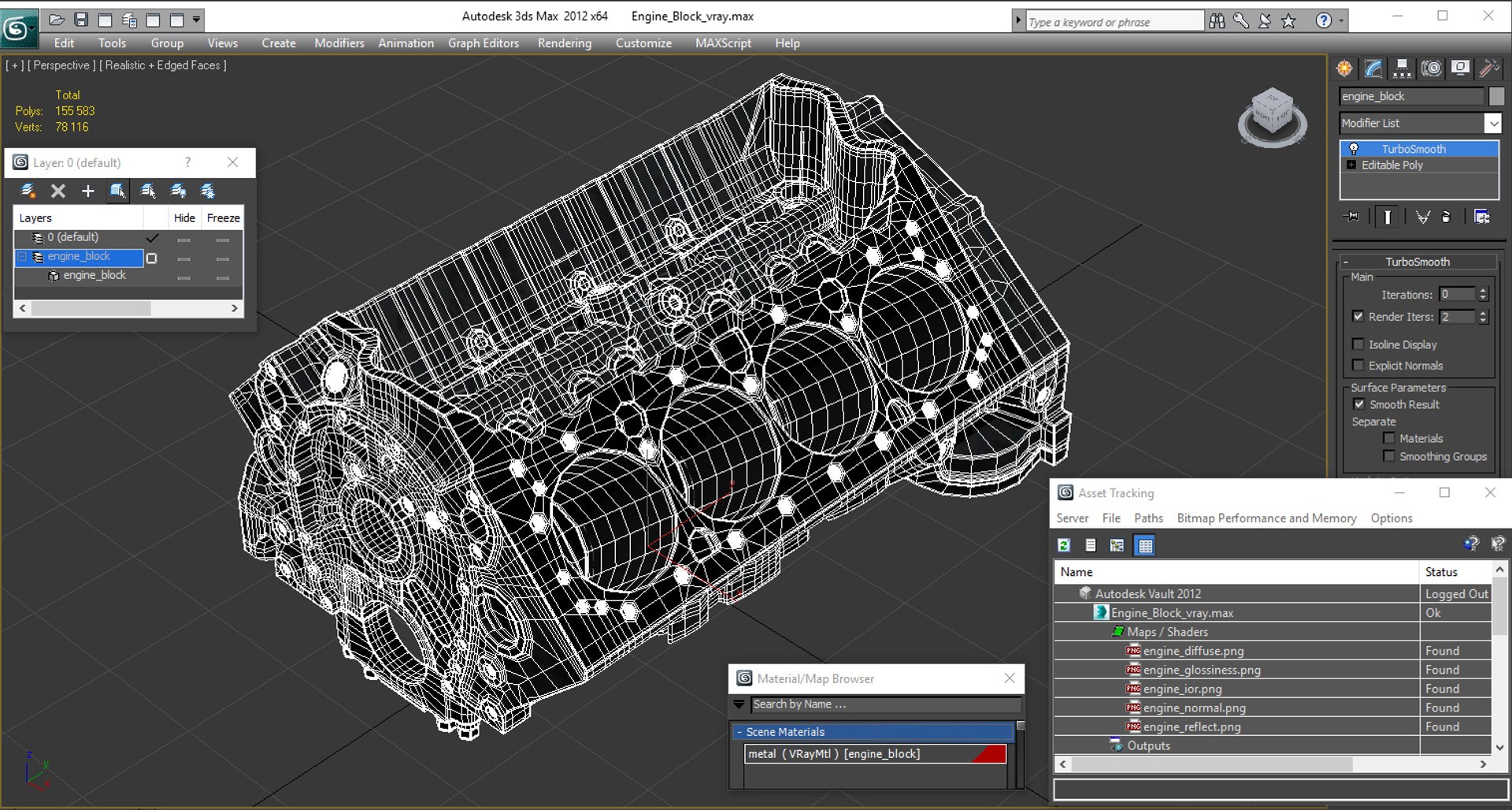The width and height of the screenshot is (1512, 810).
Task: Click the Save File floppy disk icon
Action: (x=81, y=20)
